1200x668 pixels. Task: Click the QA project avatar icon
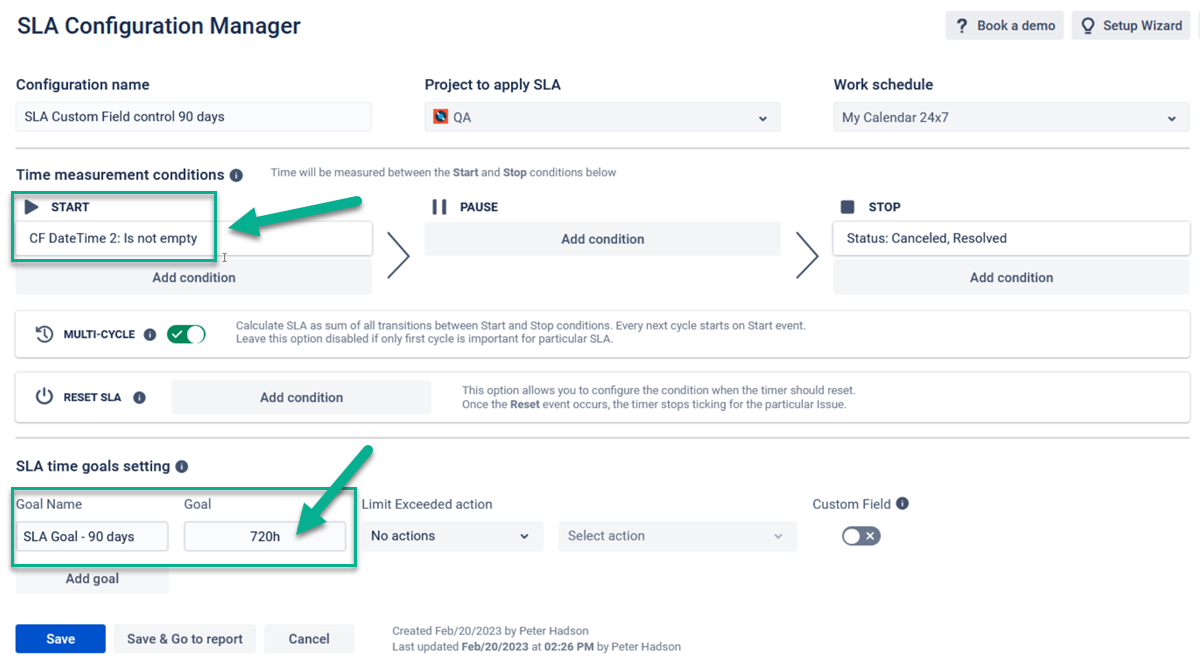point(441,116)
